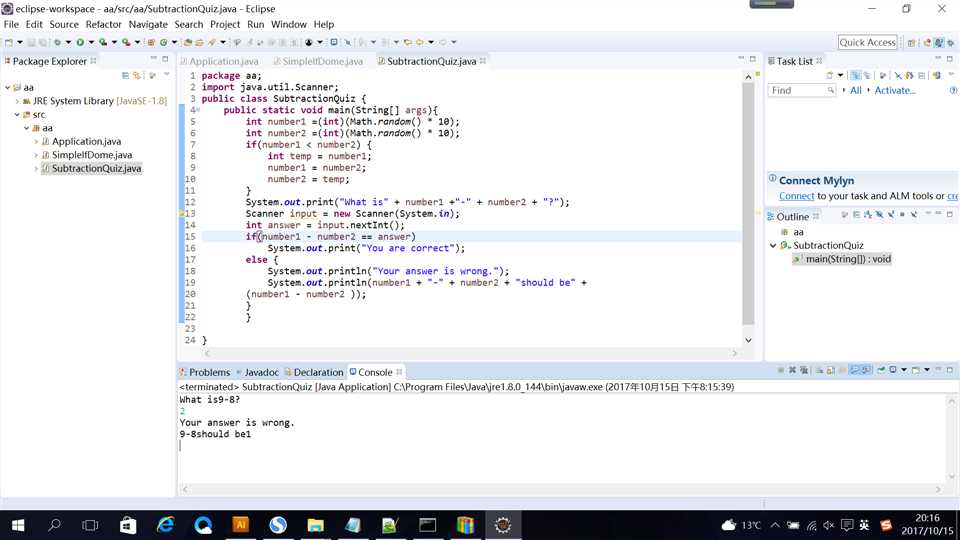The image size is (960, 540).
Task: Click the Open Type icon in toolbar
Action: pos(188,42)
